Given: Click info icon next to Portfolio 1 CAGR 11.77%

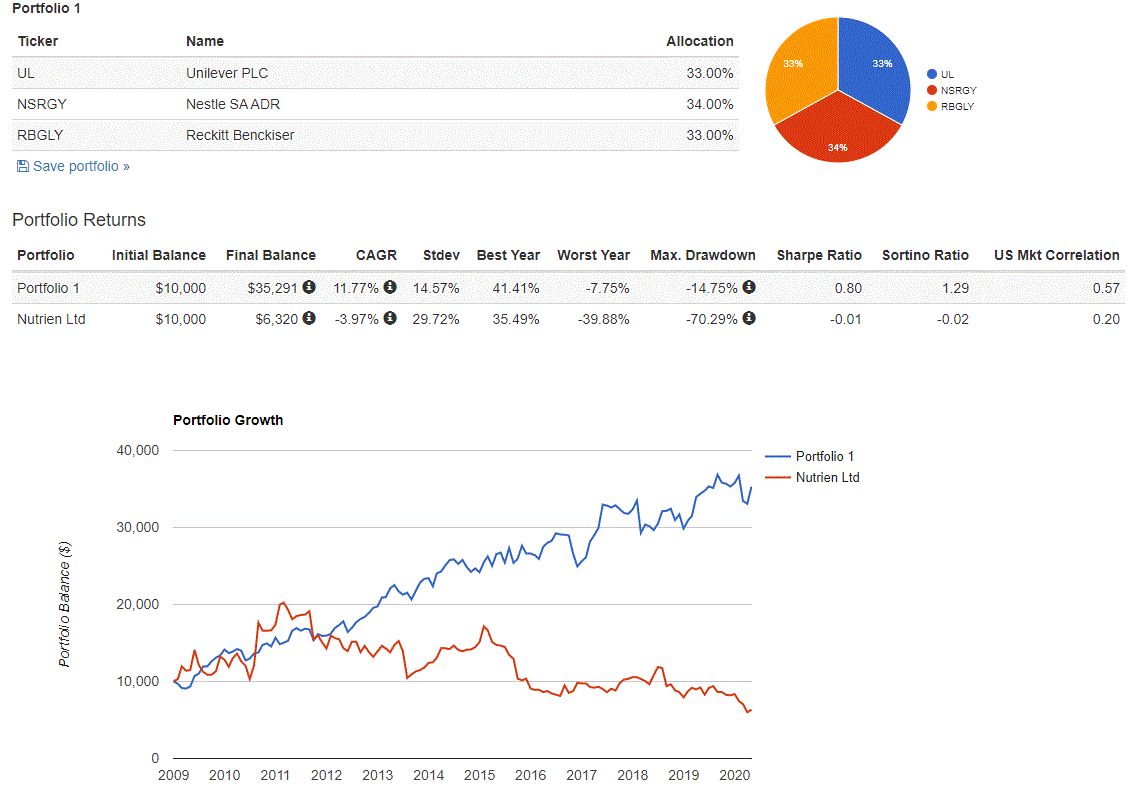Looking at the screenshot, I should point(390,287).
